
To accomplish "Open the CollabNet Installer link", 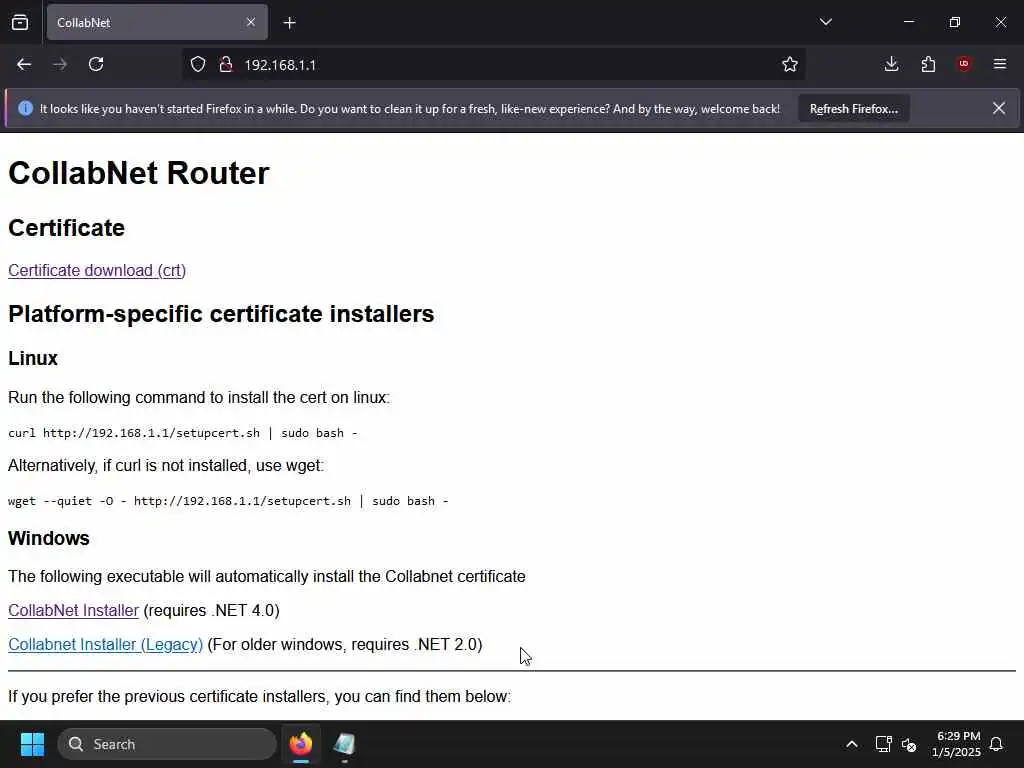I will click(x=73, y=610).
